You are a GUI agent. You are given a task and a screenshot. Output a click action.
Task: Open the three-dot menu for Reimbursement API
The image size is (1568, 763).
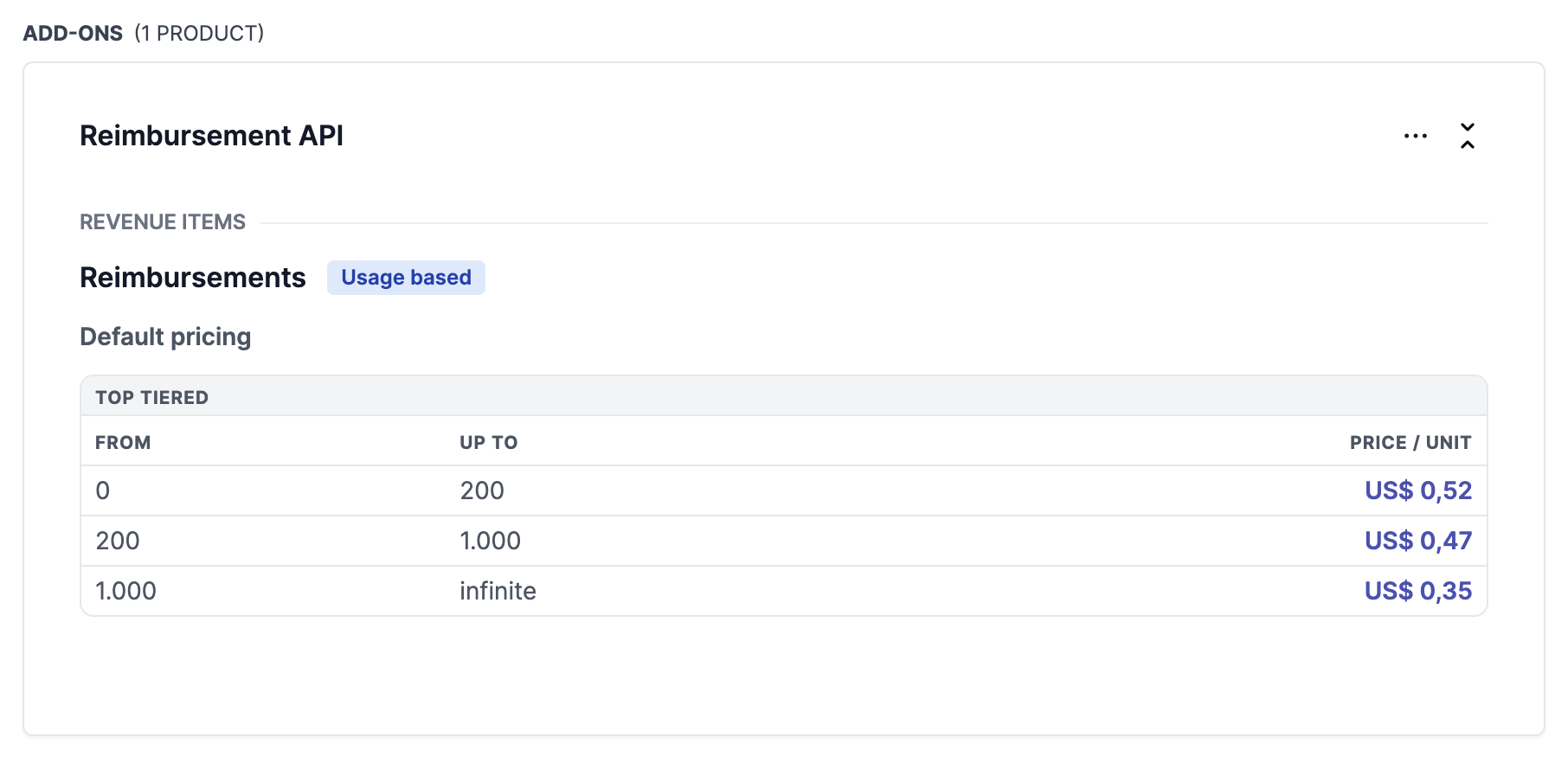[x=1415, y=136]
